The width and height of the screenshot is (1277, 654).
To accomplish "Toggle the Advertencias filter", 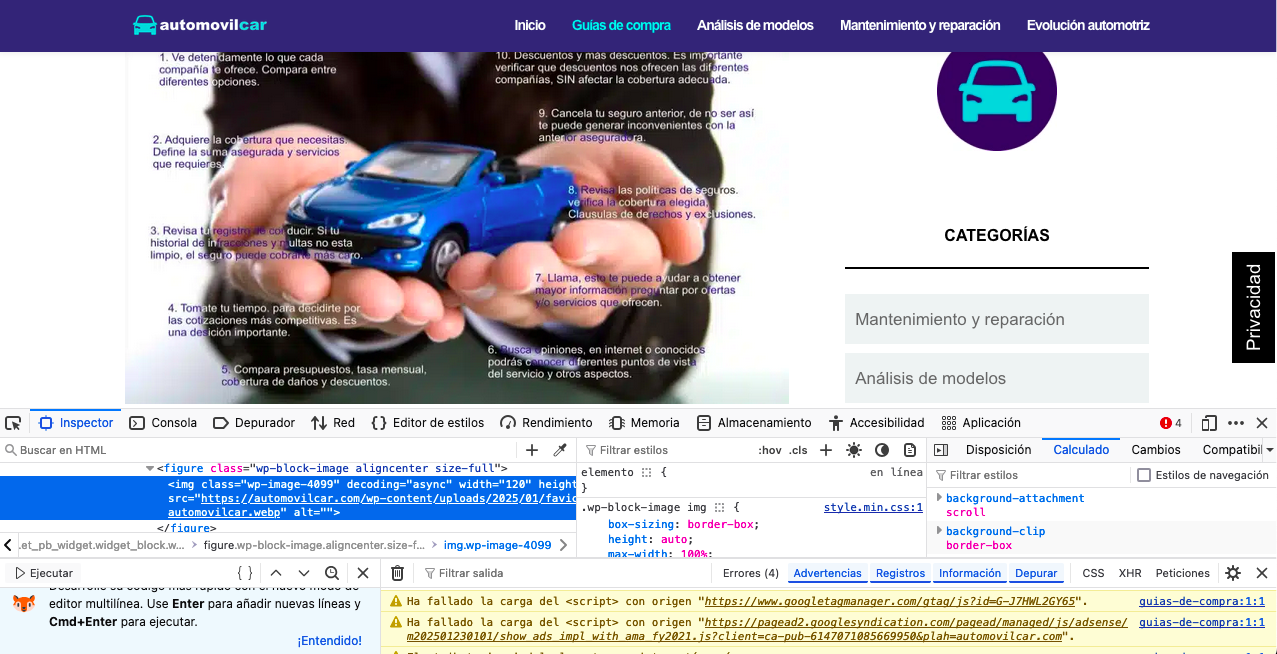I will (828, 573).
